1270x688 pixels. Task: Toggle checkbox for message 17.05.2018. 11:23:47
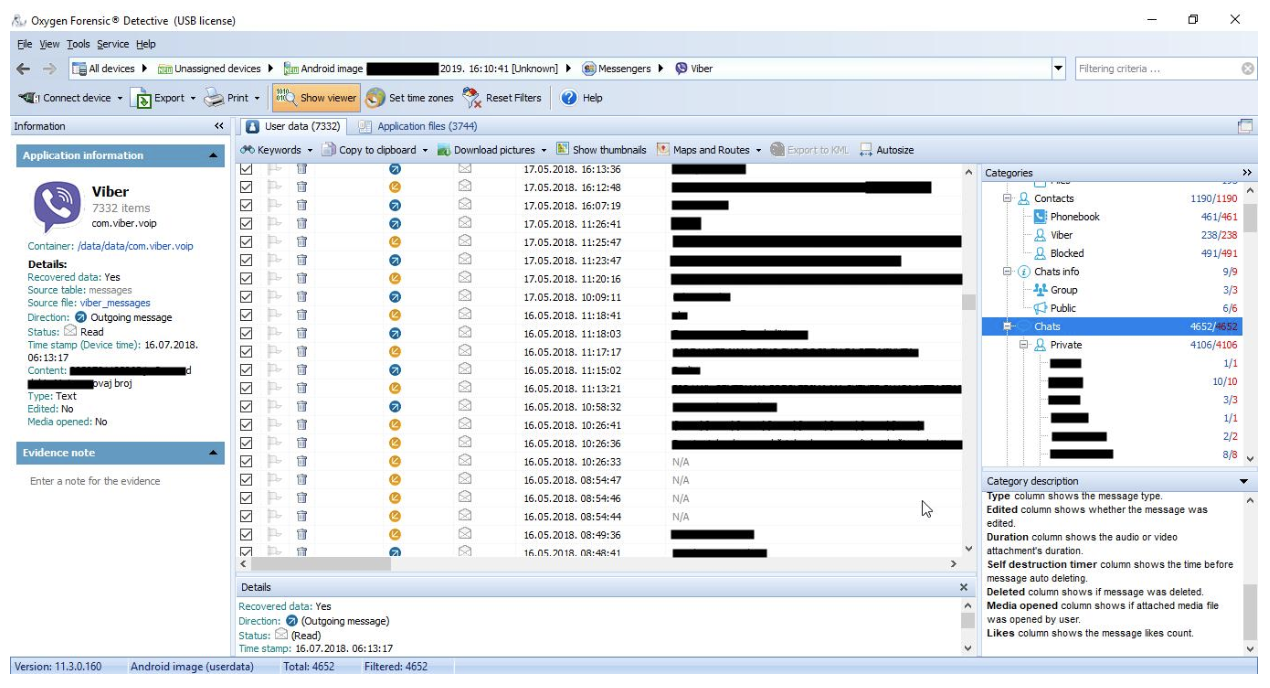click(x=246, y=260)
